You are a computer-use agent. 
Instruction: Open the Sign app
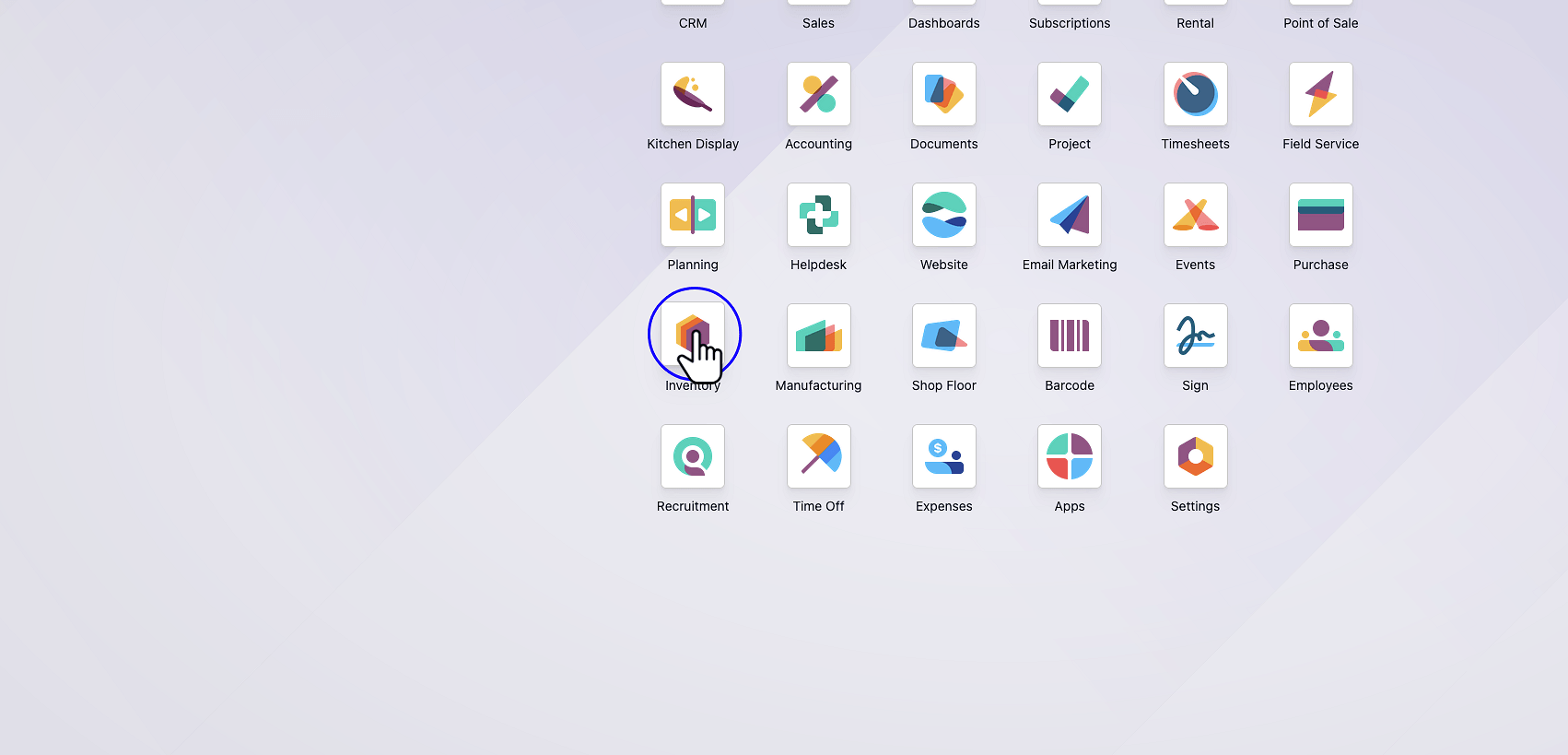click(x=1195, y=336)
